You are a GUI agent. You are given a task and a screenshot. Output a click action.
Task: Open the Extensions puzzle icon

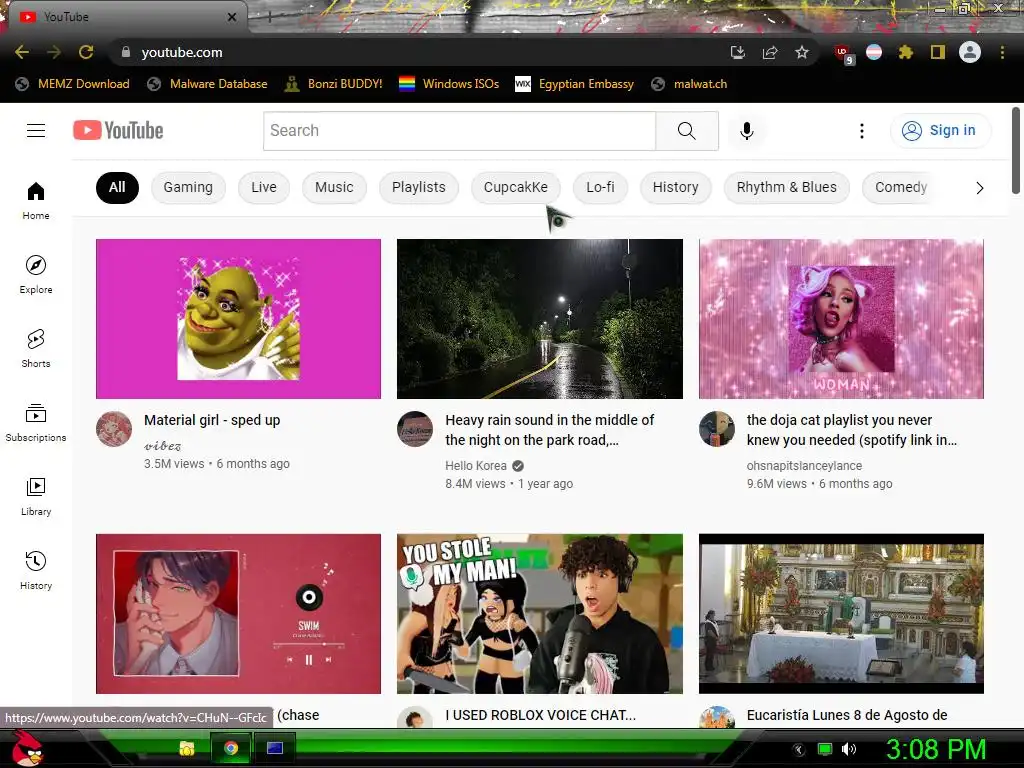905,52
